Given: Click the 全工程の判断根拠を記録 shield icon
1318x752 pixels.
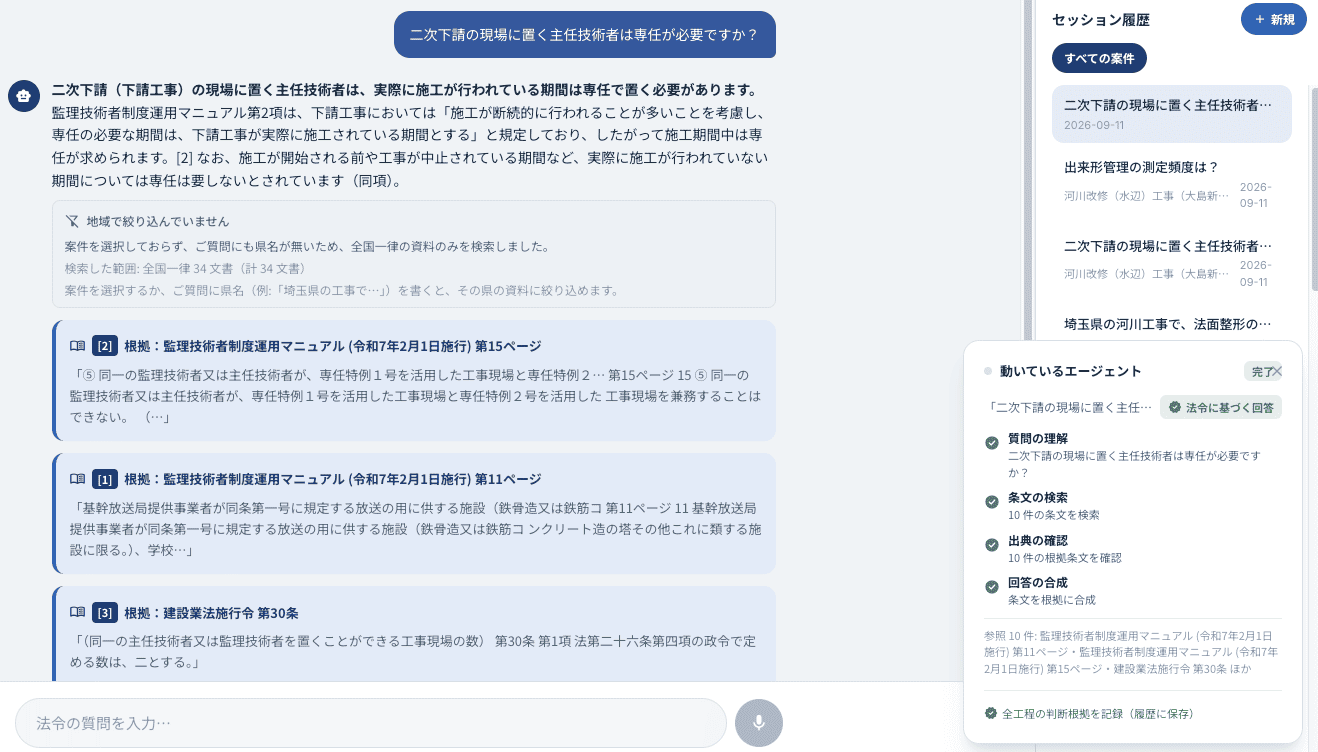Looking at the screenshot, I should tap(991, 713).
